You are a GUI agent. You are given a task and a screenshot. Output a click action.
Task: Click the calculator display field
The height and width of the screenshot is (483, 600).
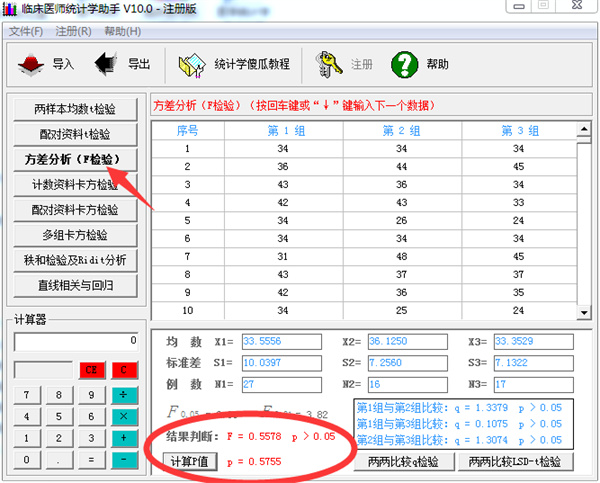[x=75, y=341]
